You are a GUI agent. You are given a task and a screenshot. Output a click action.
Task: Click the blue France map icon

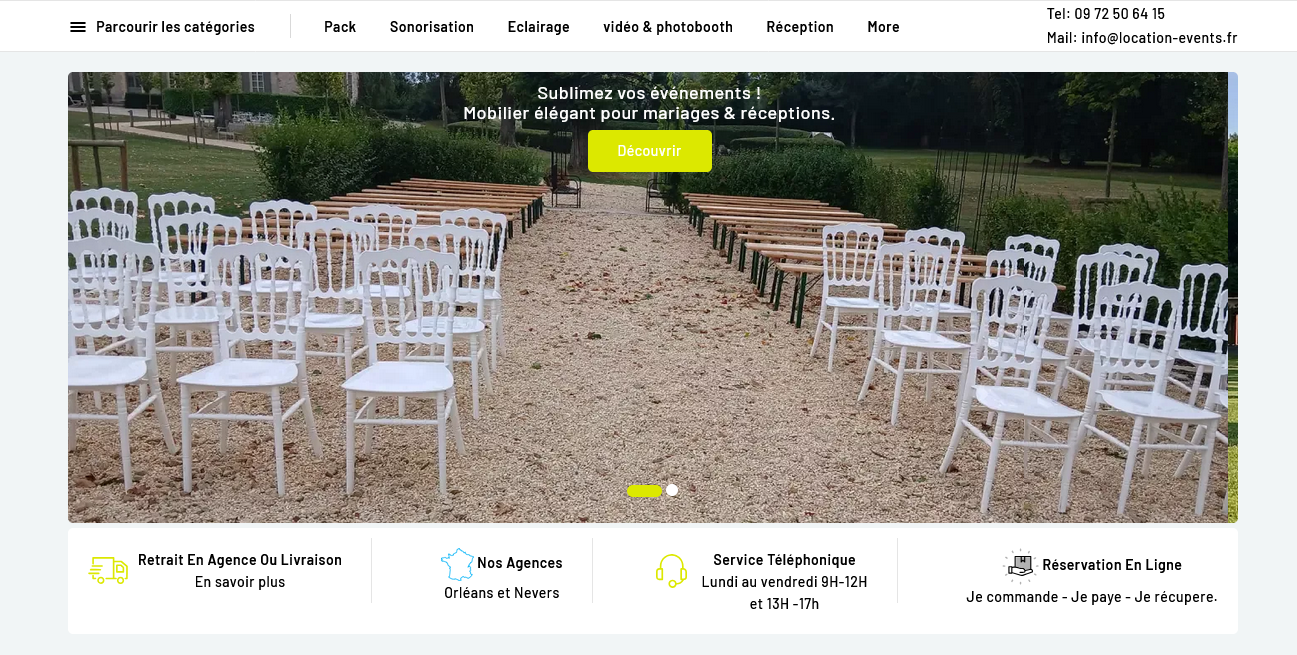pyautogui.click(x=458, y=564)
